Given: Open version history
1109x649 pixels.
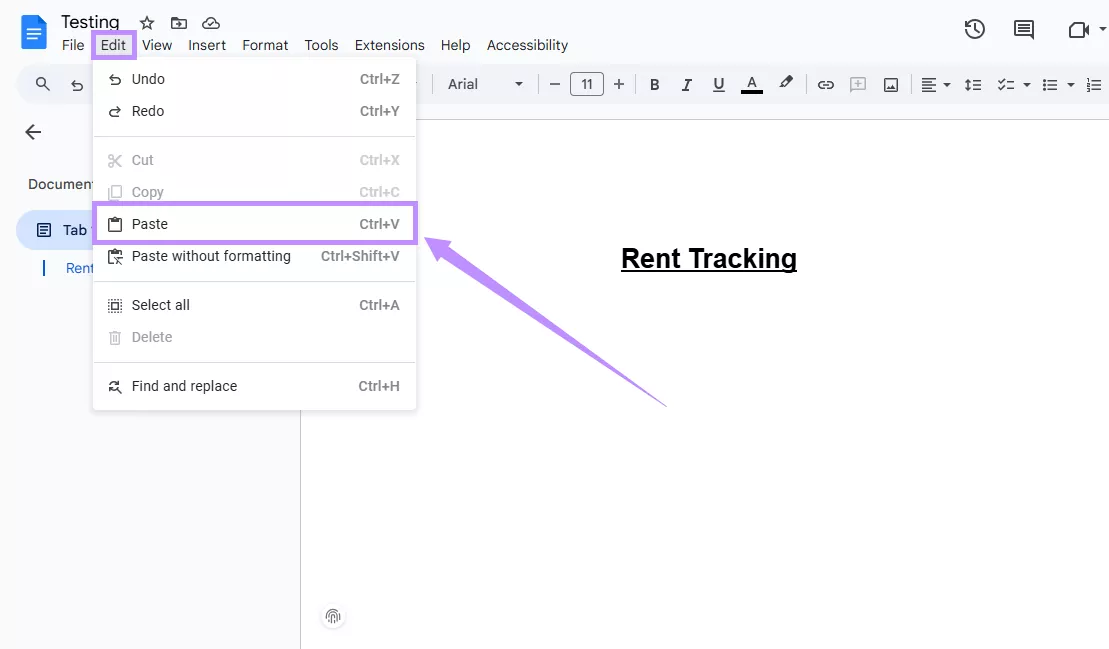Looking at the screenshot, I should 975,29.
